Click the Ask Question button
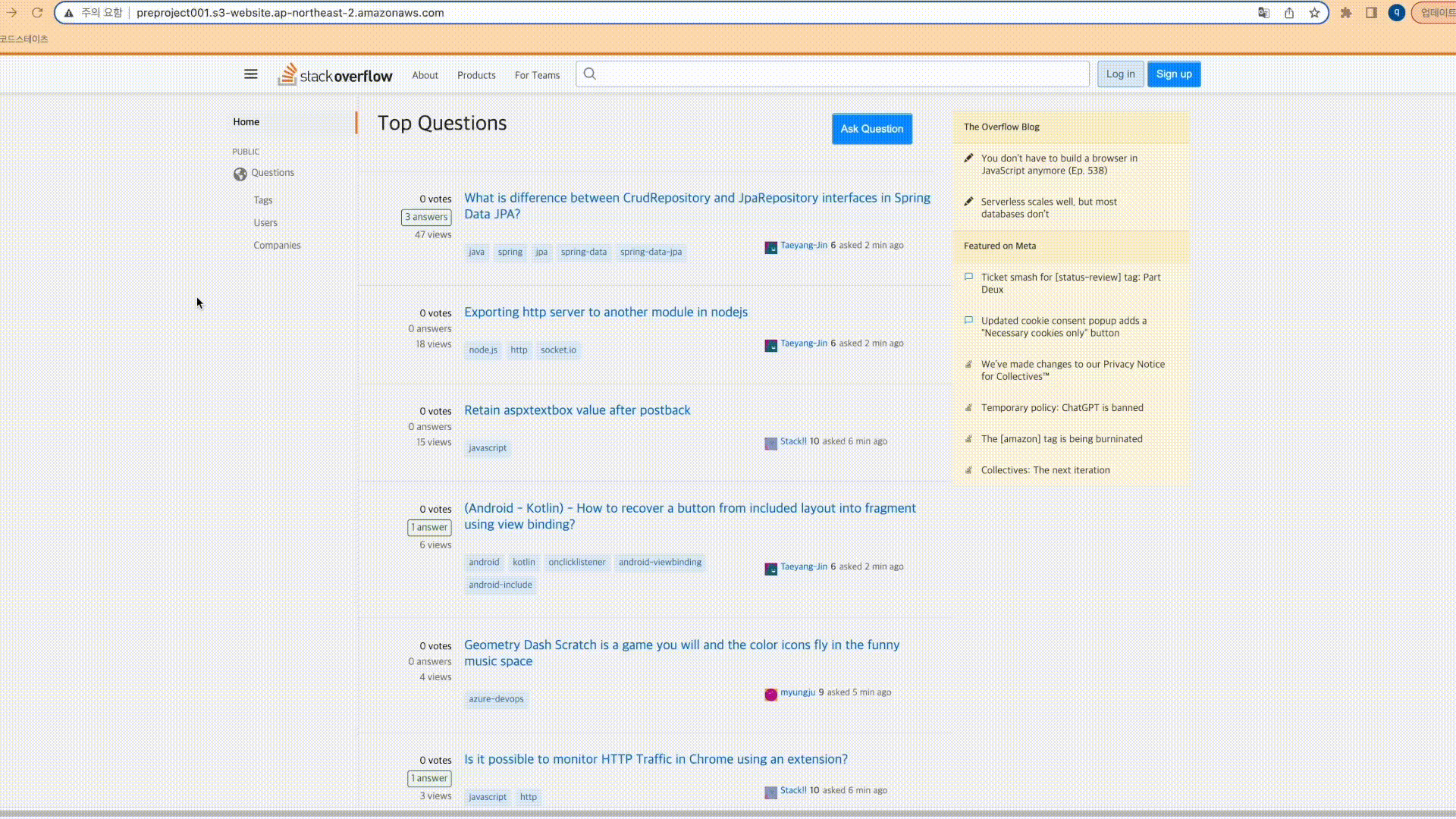This screenshot has width=1456, height=819. [x=872, y=129]
